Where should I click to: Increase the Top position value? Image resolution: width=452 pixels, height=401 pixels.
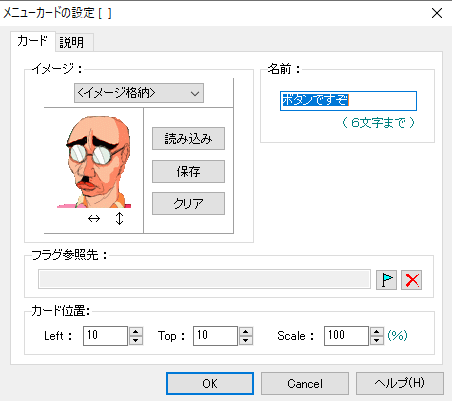(x=246, y=332)
